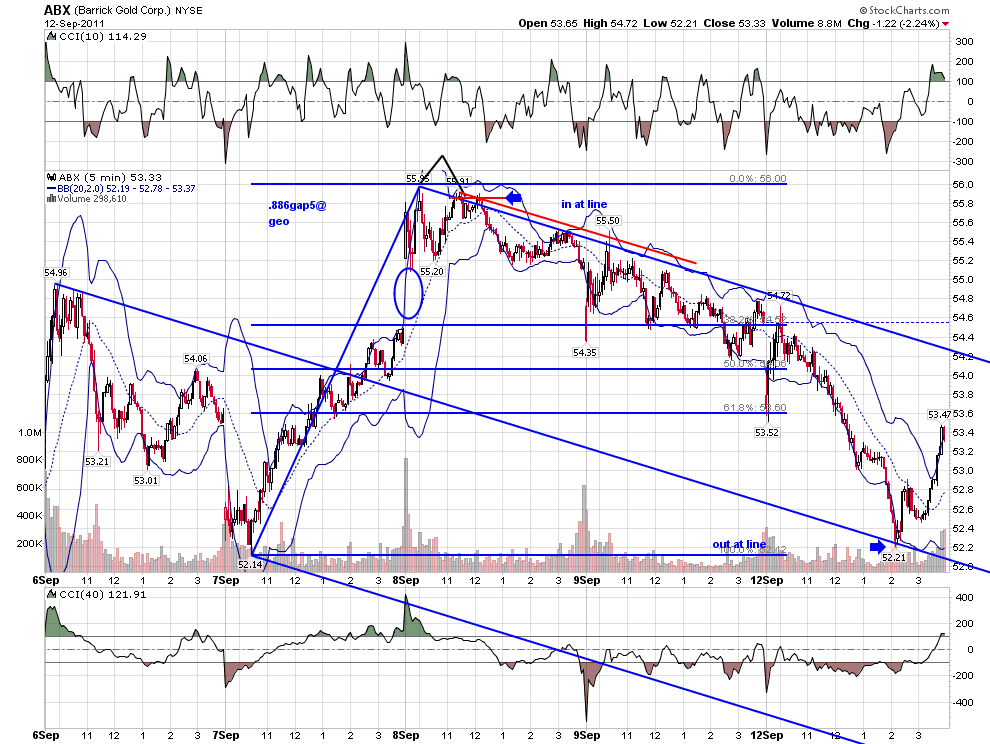Click the '1.0M' volume axis label
This screenshot has width=990, height=744.
coord(30,433)
